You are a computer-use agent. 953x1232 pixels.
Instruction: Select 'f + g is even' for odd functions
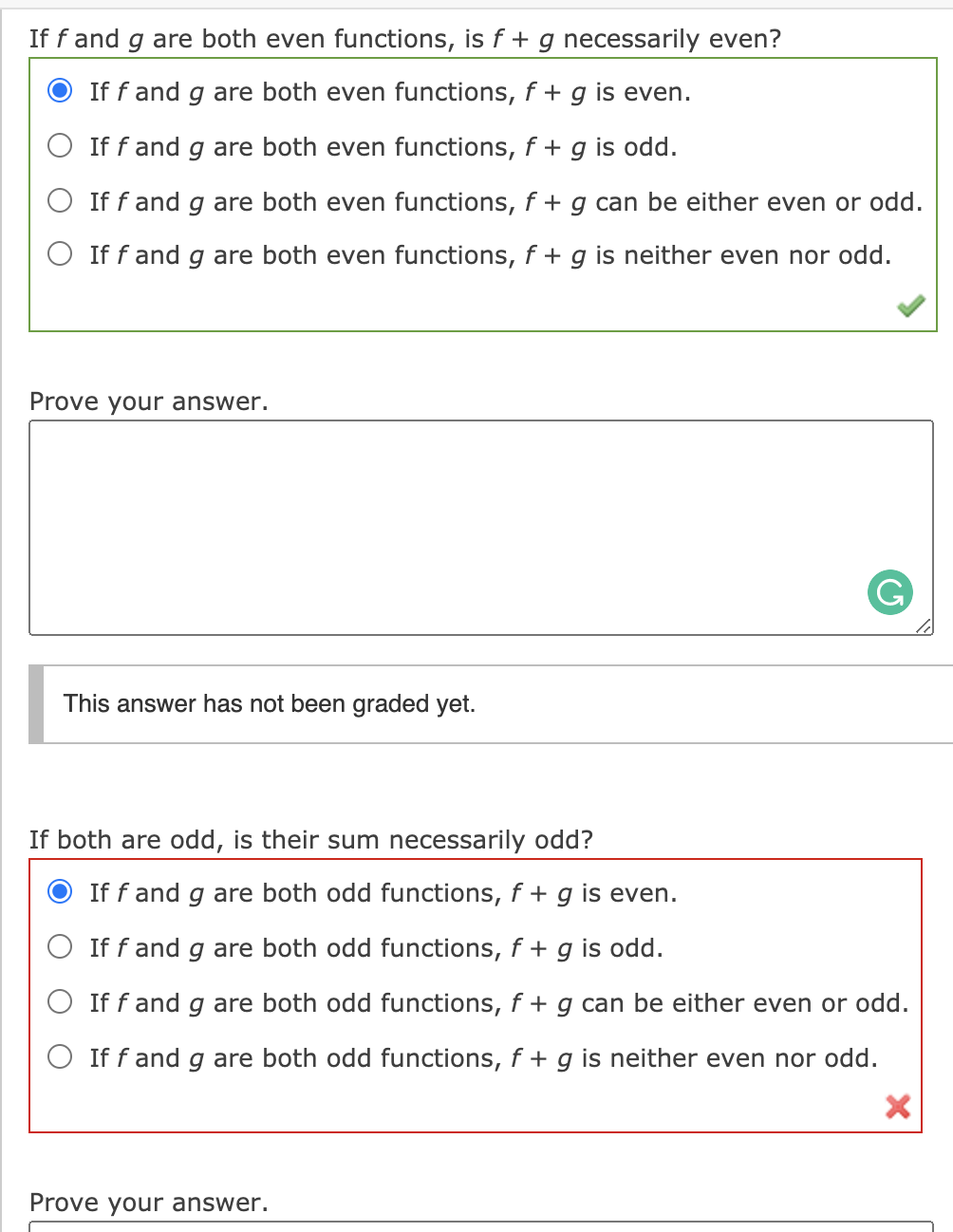pyautogui.click(x=59, y=892)
